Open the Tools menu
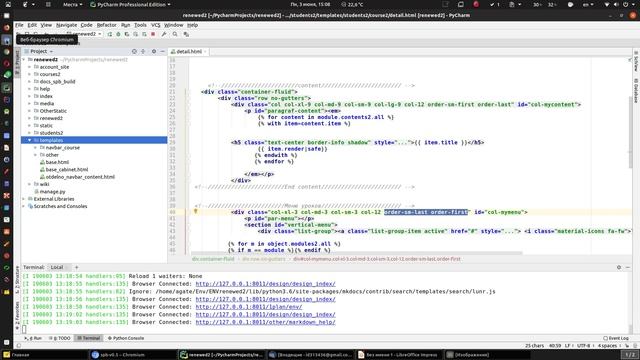This screenshot has width=640, height=360. (140, 25)
